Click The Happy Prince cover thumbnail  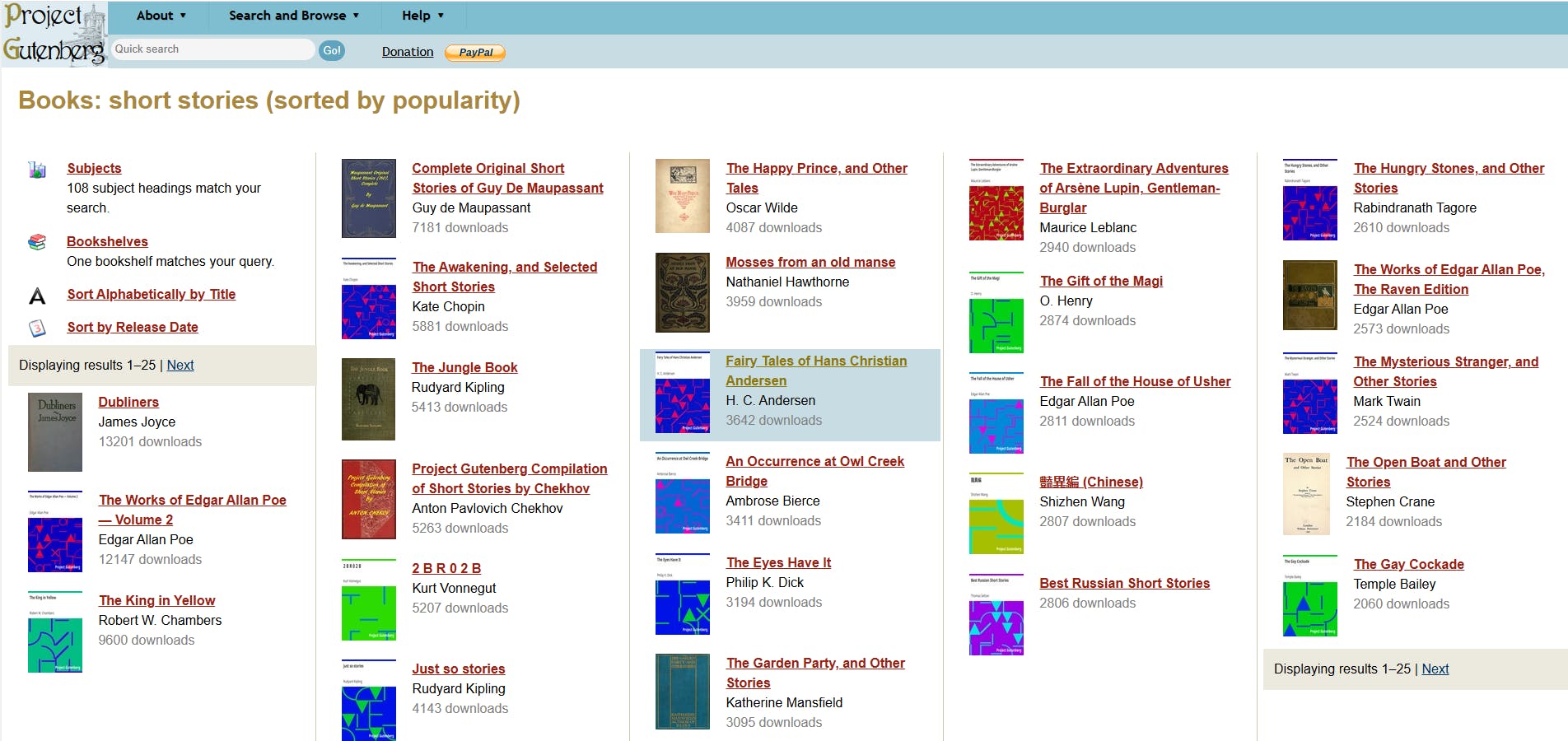tap(683, 196)
